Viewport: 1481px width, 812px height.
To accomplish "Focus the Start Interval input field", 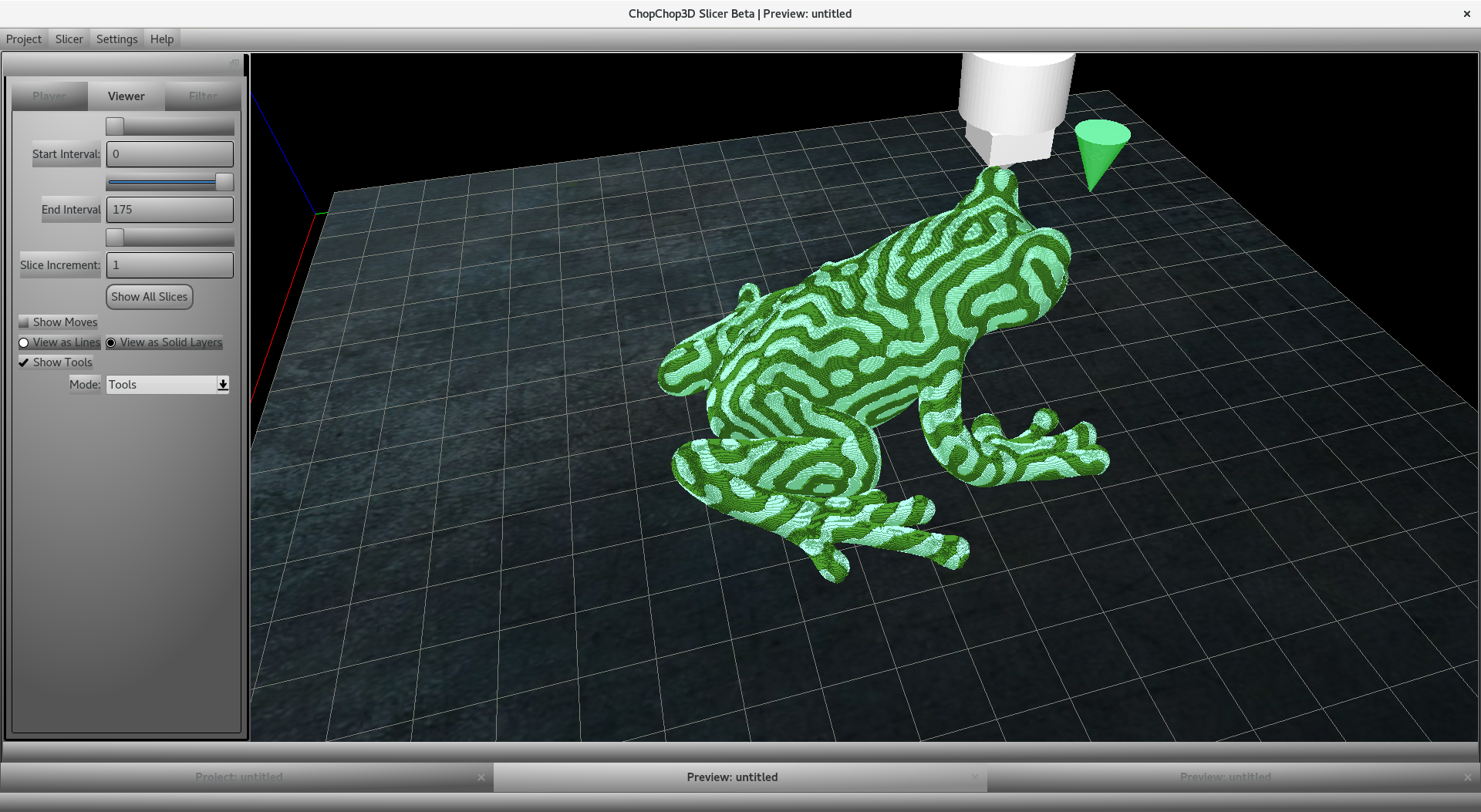I will tap(170, 154).
